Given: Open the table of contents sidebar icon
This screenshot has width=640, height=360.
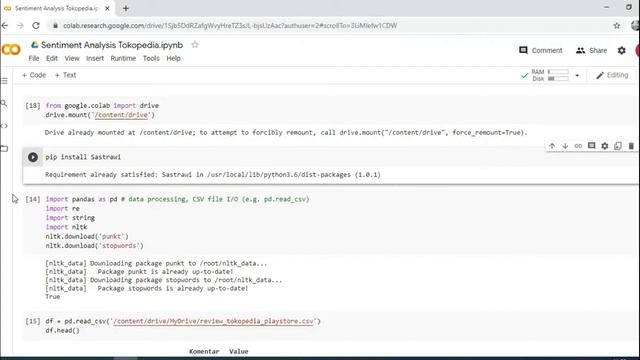Looking at the screenshot, I should coord(4,81).
